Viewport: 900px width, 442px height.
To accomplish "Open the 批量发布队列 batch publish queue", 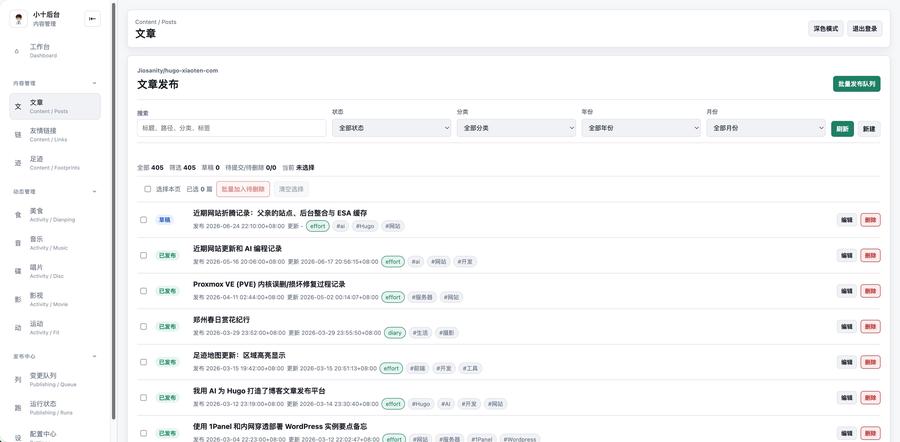I will tap(856, 84).
